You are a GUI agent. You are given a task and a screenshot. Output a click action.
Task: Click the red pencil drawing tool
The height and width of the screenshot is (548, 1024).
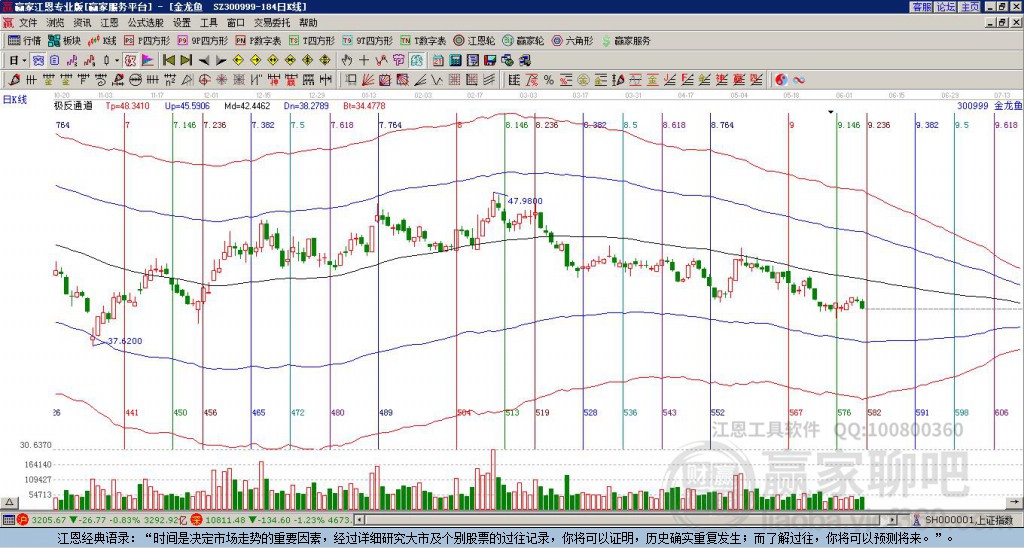coord(13,80)
